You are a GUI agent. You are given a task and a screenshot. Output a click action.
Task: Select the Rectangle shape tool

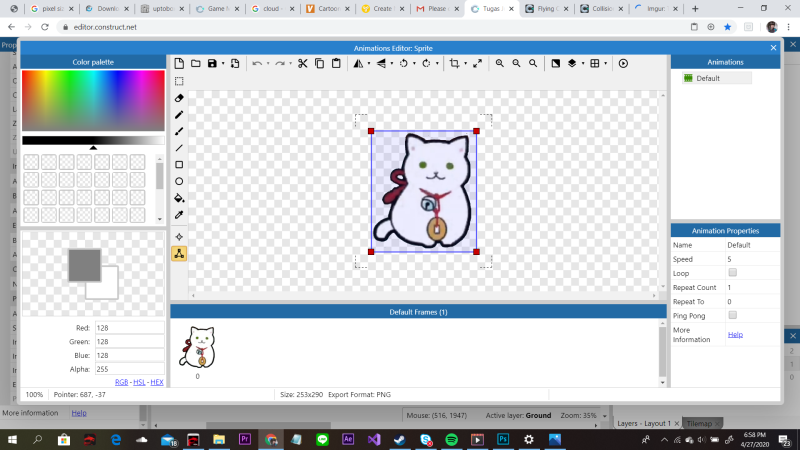click(x=179, y=165)
